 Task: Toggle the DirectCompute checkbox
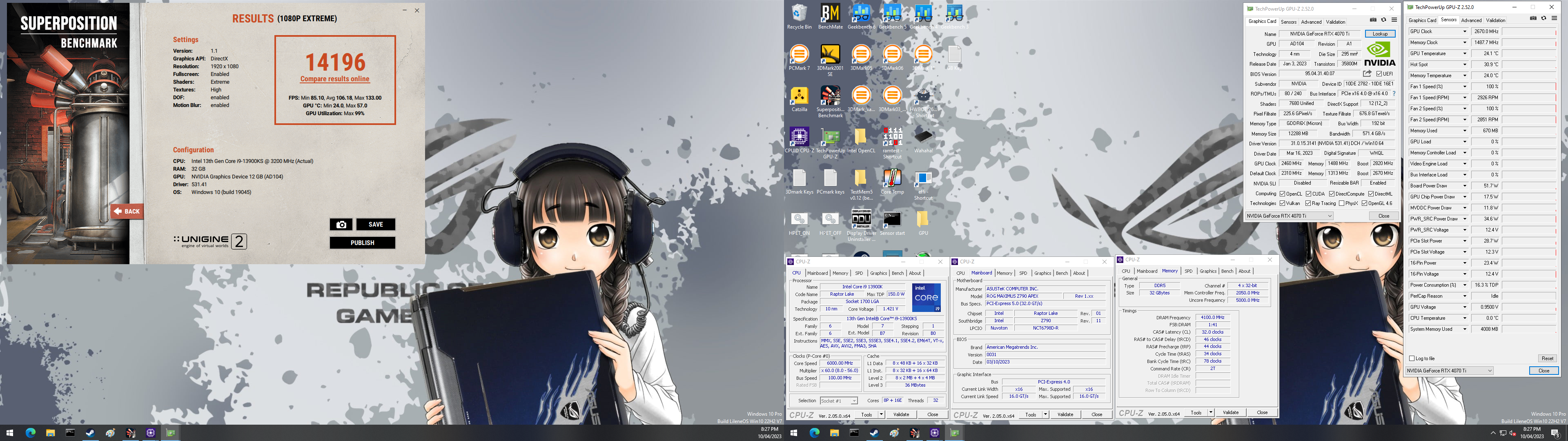(1332, 194)
